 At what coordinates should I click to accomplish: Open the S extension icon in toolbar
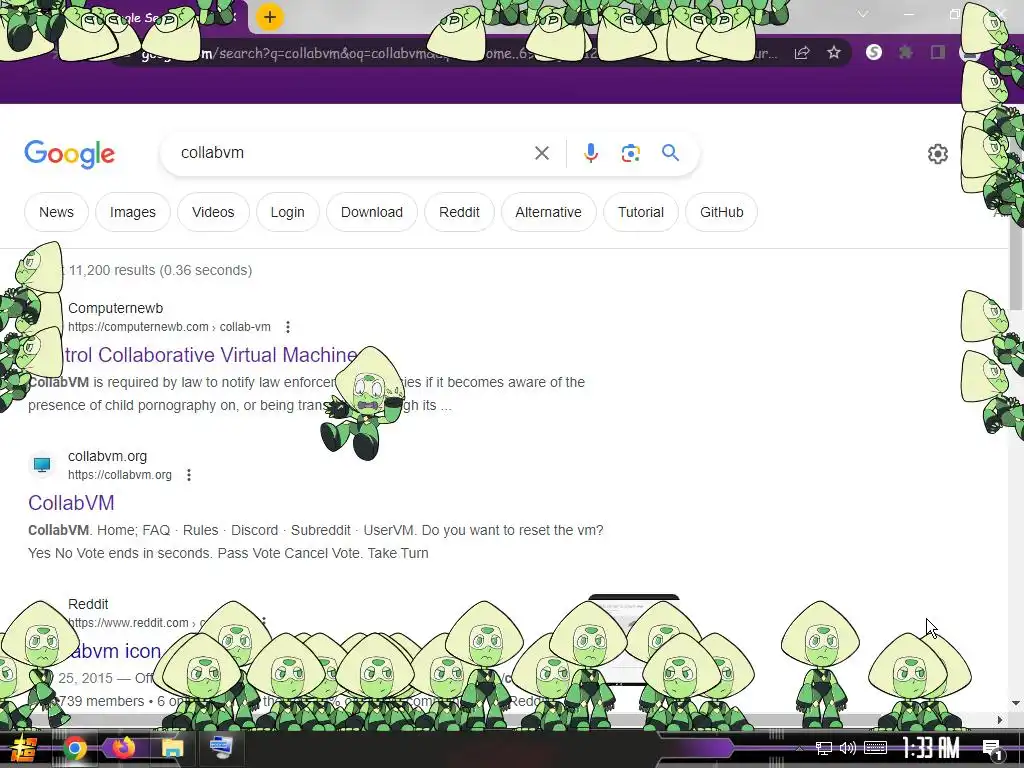(x=874, y=52)
